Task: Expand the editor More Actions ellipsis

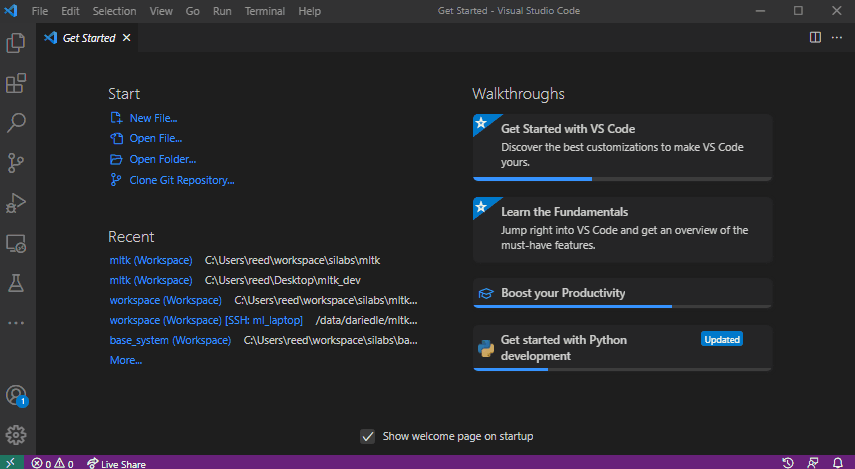Action: pos(837,37)
